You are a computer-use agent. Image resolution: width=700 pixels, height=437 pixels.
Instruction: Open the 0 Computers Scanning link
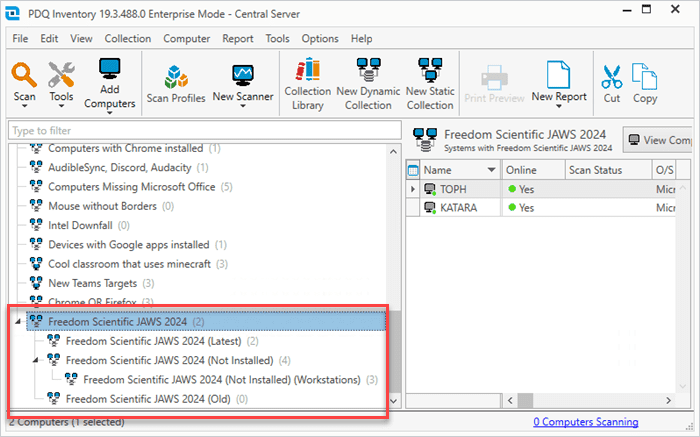(x=586, y=422)
